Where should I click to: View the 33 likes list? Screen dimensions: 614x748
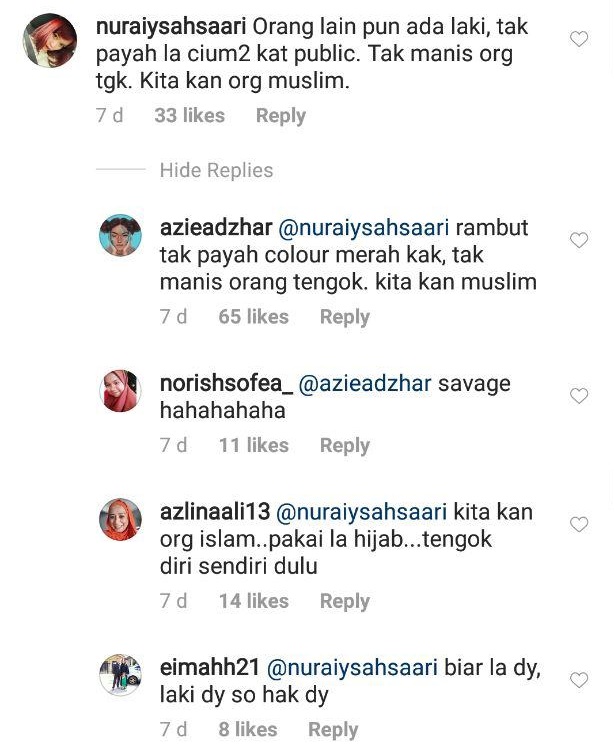point(189,116)
